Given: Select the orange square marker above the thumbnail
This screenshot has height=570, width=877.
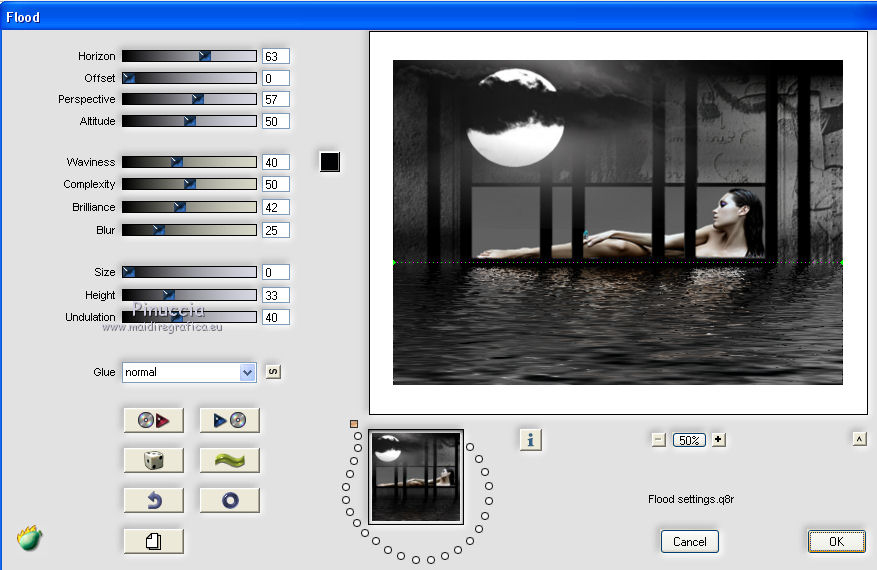Looking at the screenshot, I should pos(354,424).
